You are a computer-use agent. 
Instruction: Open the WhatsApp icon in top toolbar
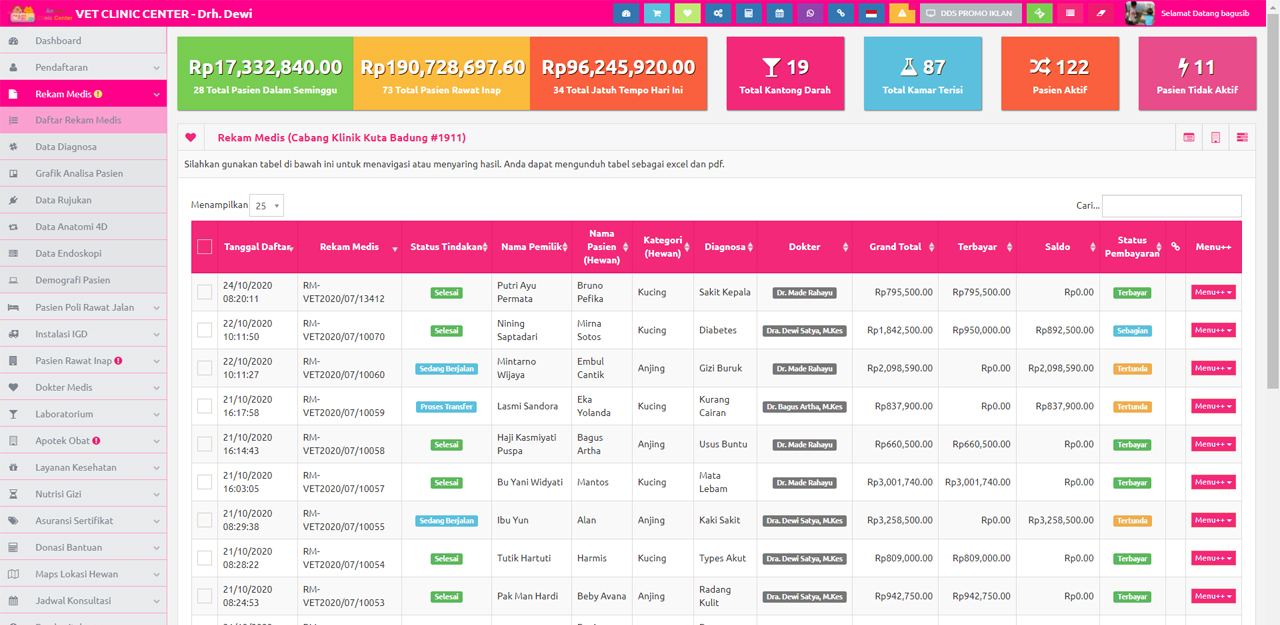point(810,13)
